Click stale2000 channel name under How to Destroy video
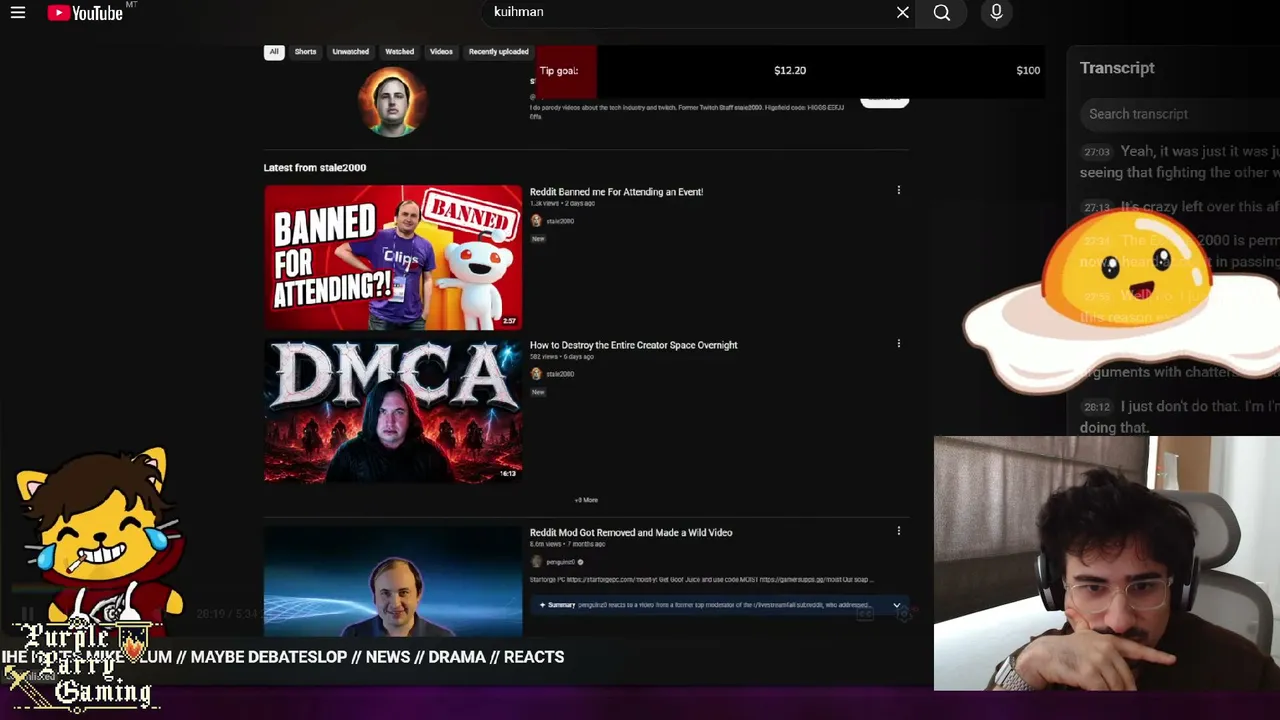 pyautogui.click(x=560, y=374)
